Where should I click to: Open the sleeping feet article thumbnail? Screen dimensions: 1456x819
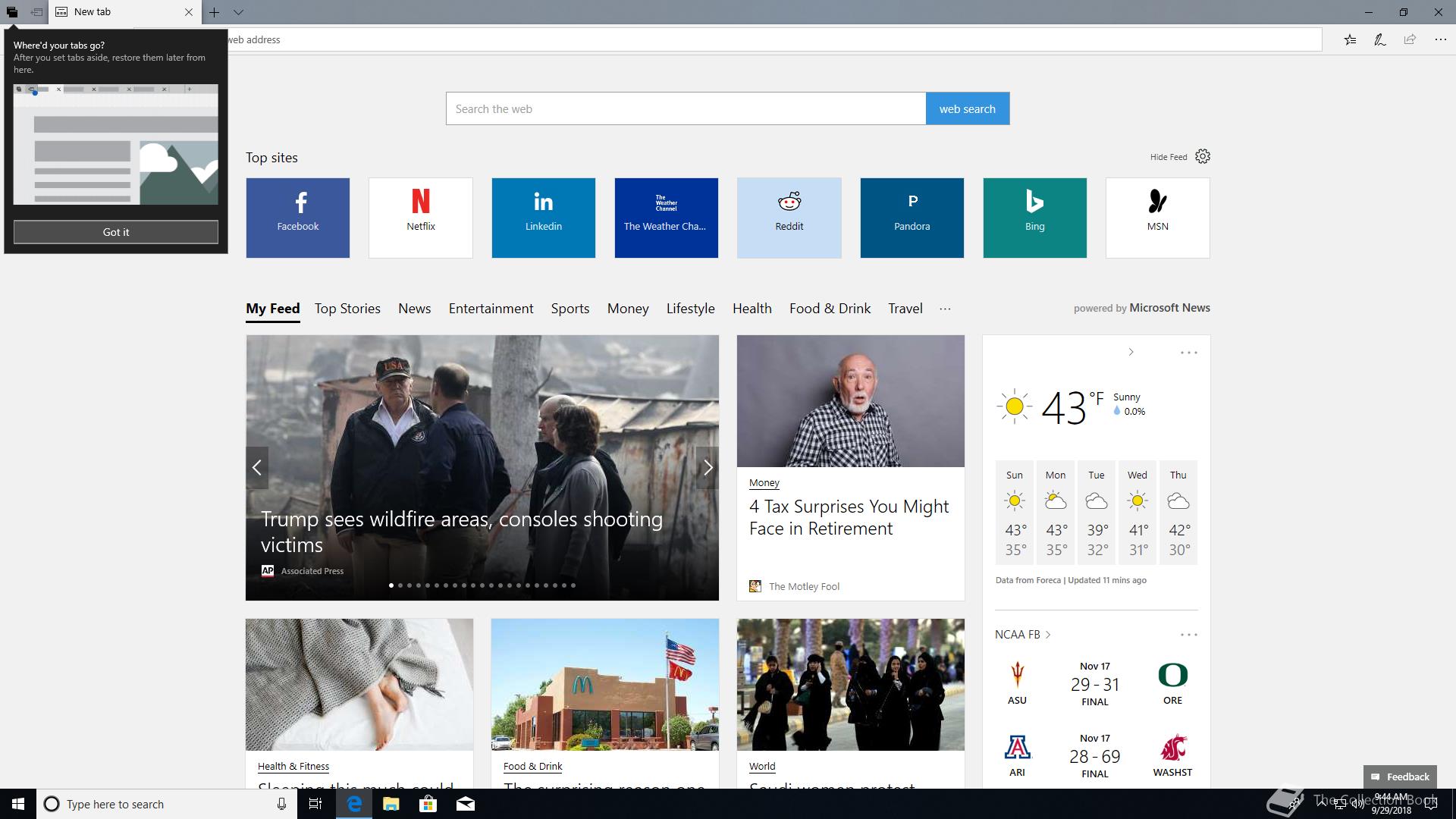pos(359,685)
